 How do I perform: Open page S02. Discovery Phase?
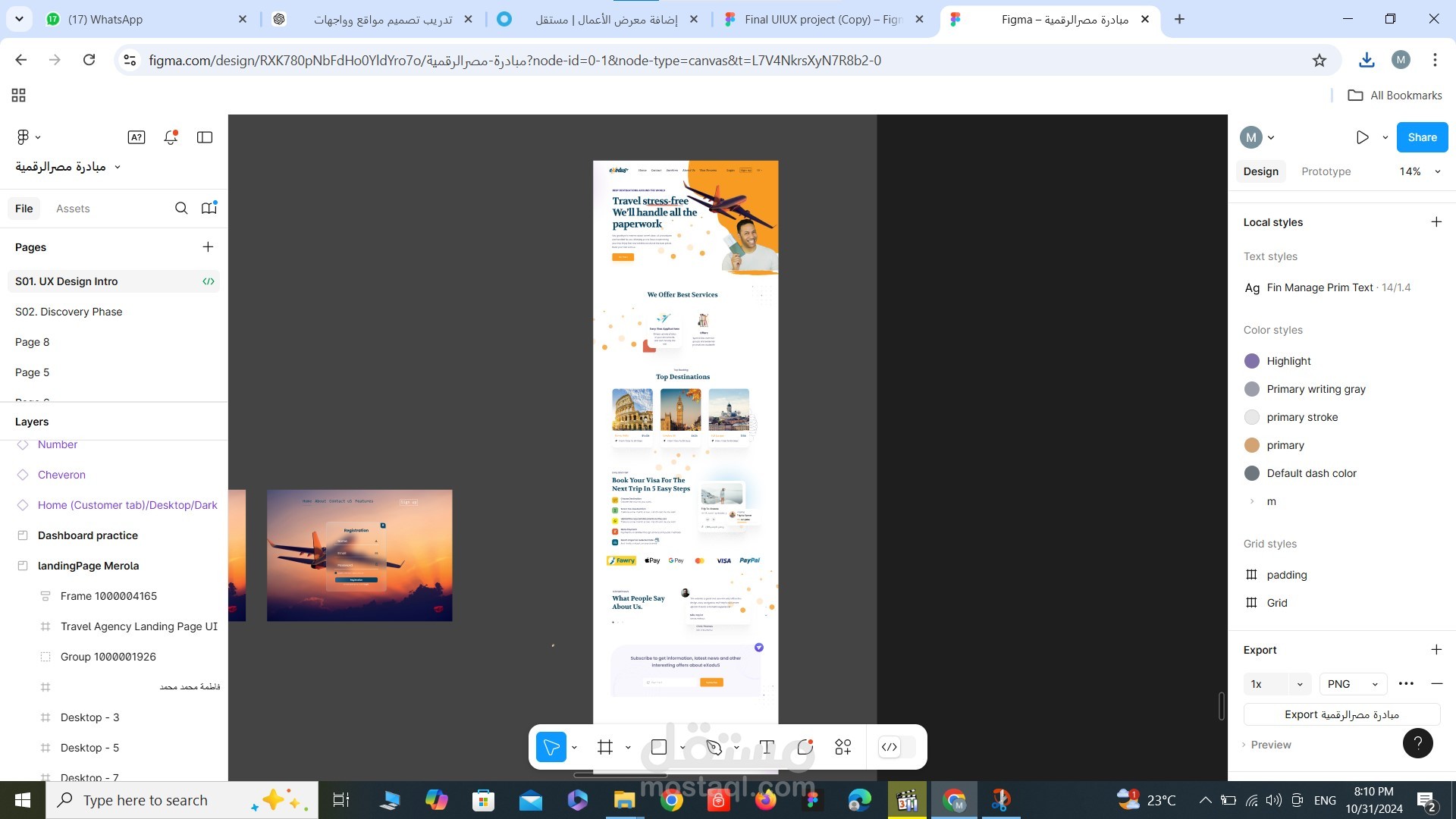(68, 312)
